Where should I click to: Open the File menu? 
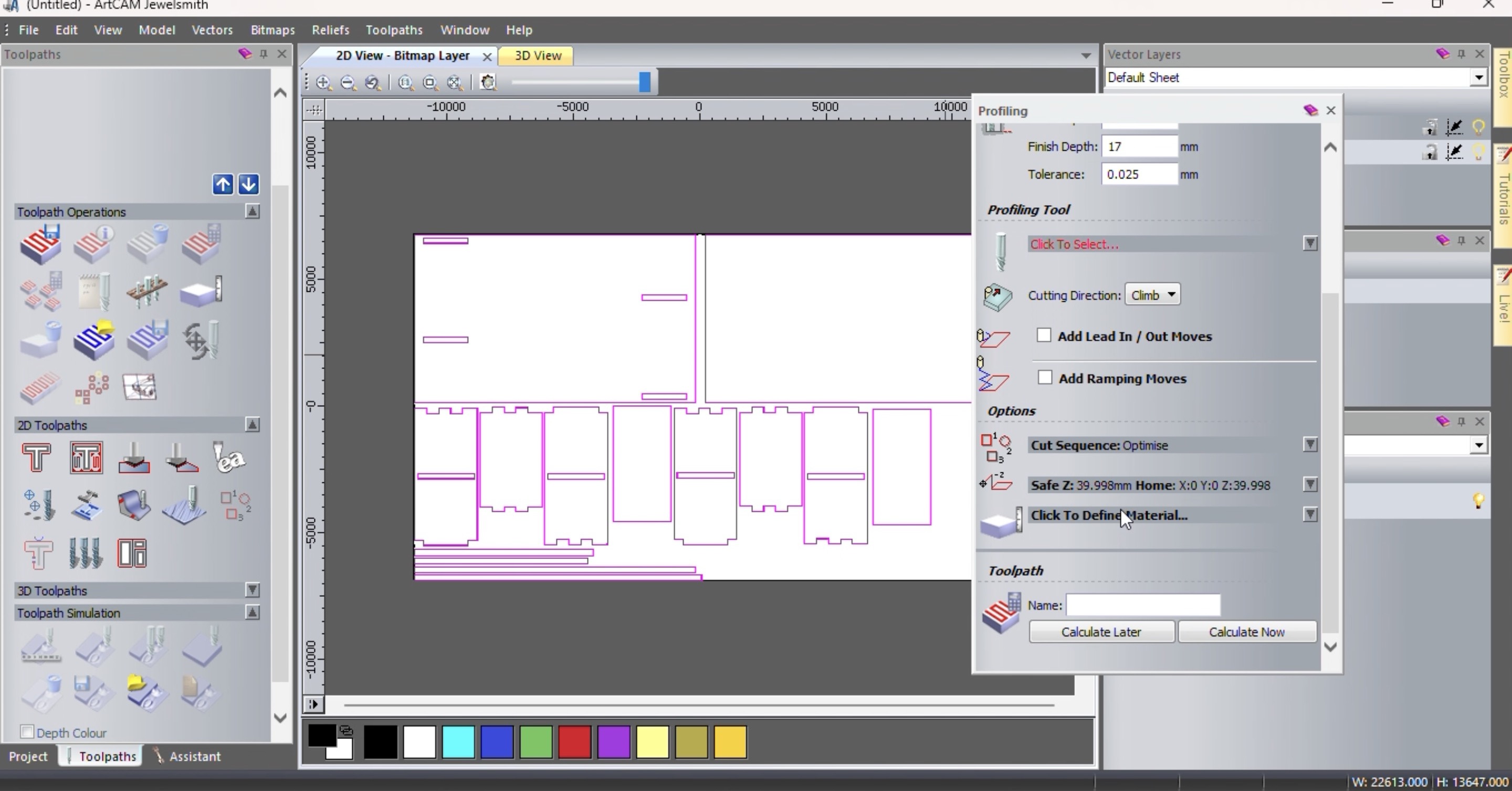pyautogui.click(x=28, y=30)
